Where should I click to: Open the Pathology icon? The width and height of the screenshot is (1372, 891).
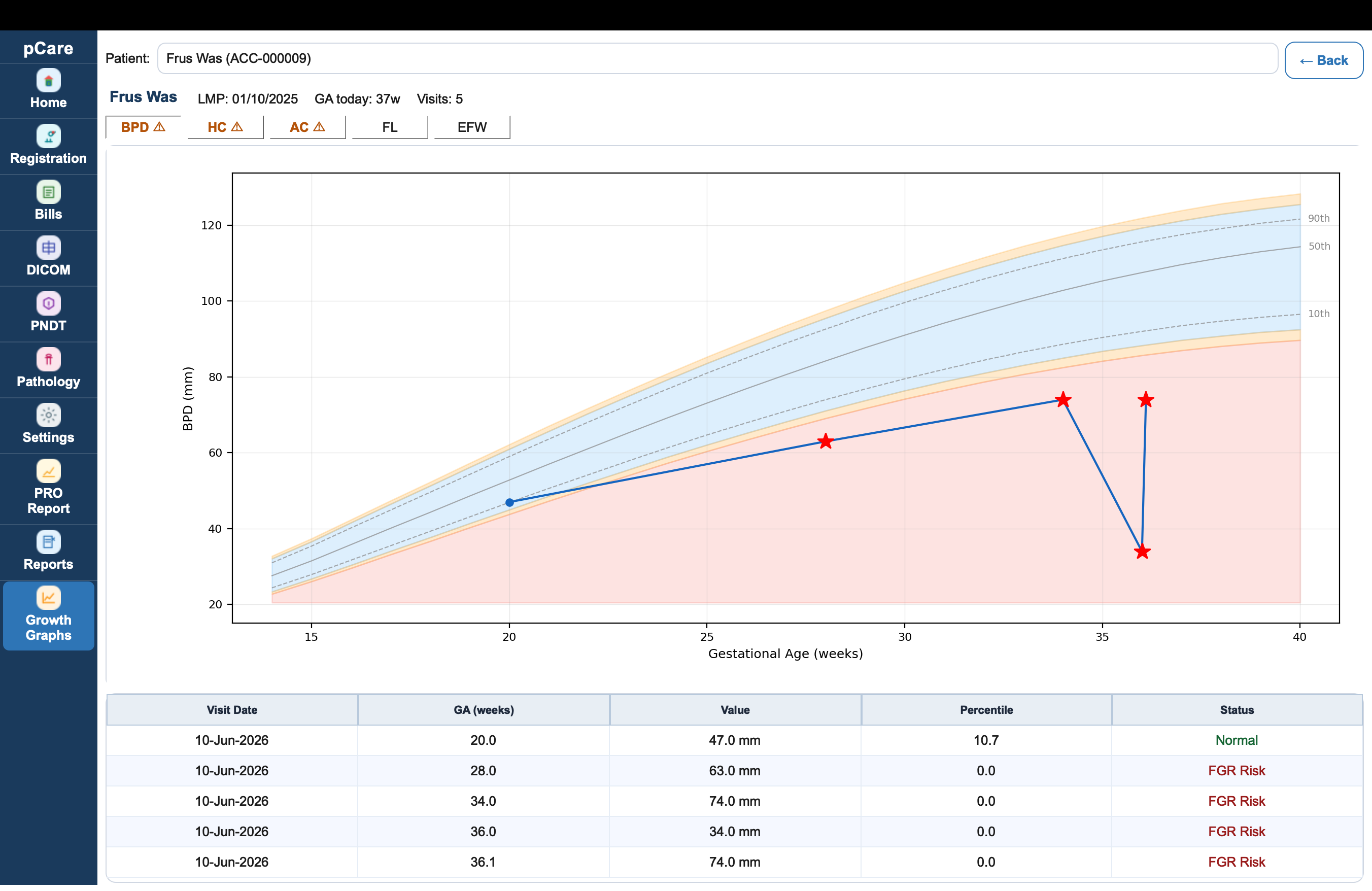tap(48, 360)
